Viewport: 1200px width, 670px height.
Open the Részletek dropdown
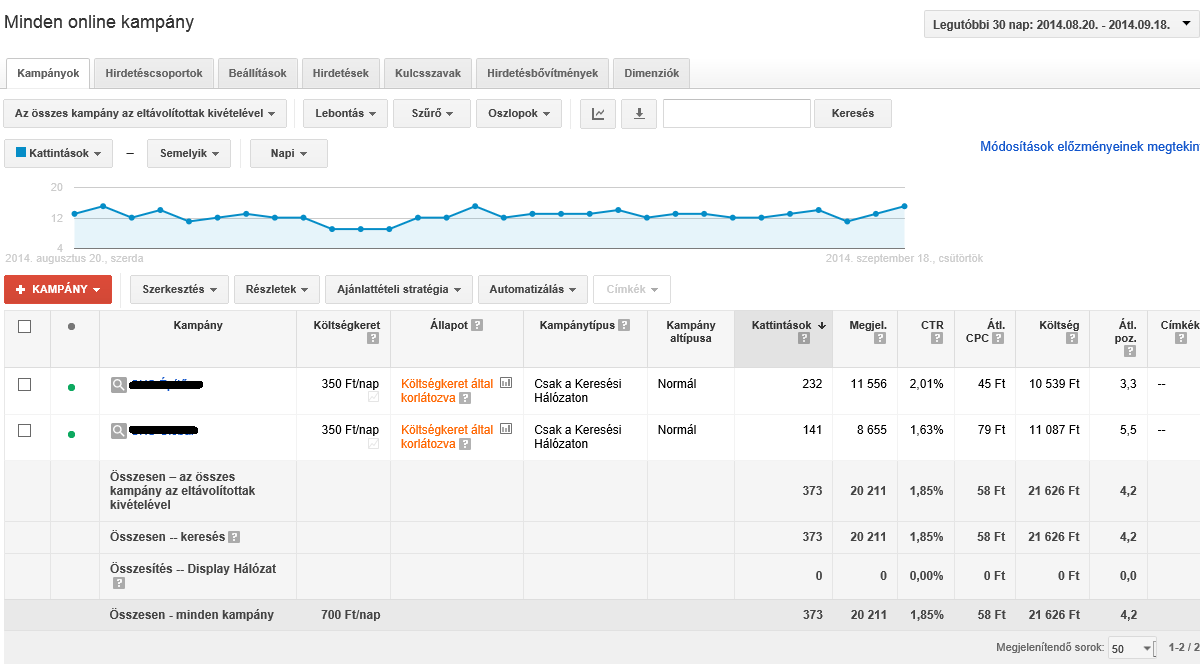coord(277,289)
